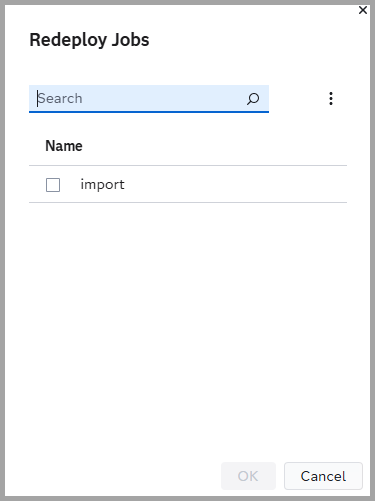Click the search magnifier icon
This screenshot has height=501, width=375.
(x=253, y=99)
